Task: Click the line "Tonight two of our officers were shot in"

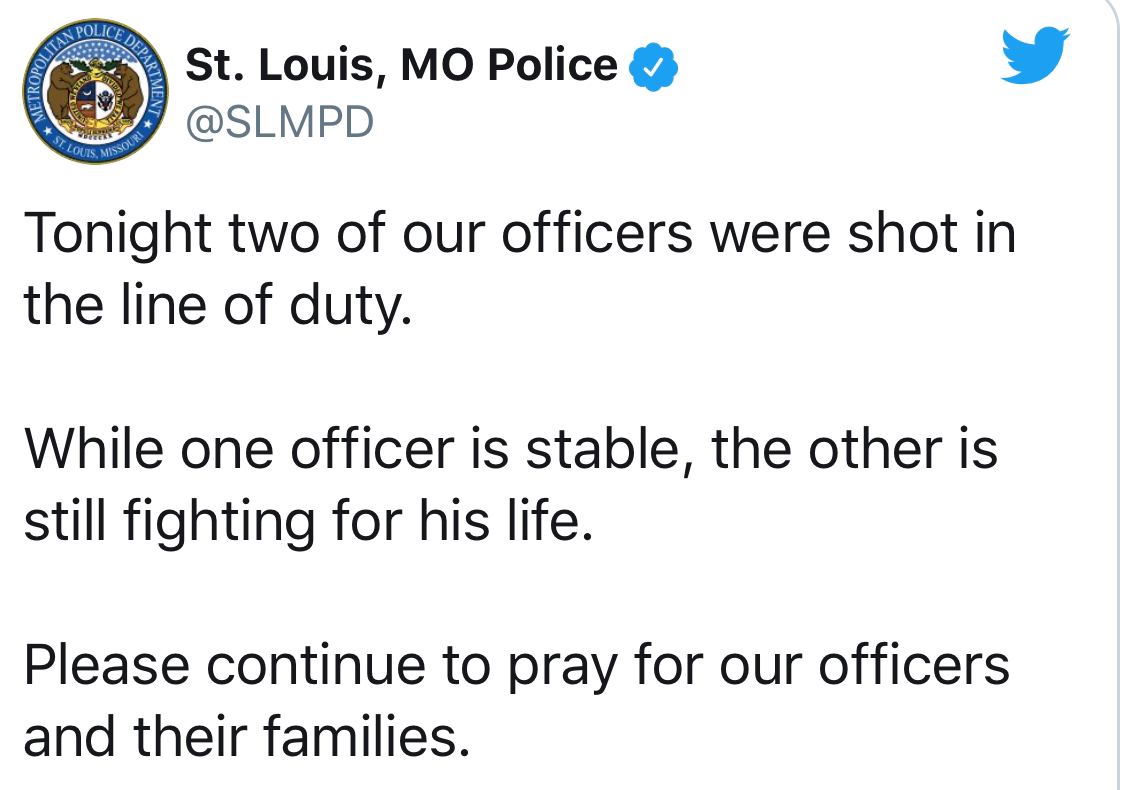Action: click(519, 235)
